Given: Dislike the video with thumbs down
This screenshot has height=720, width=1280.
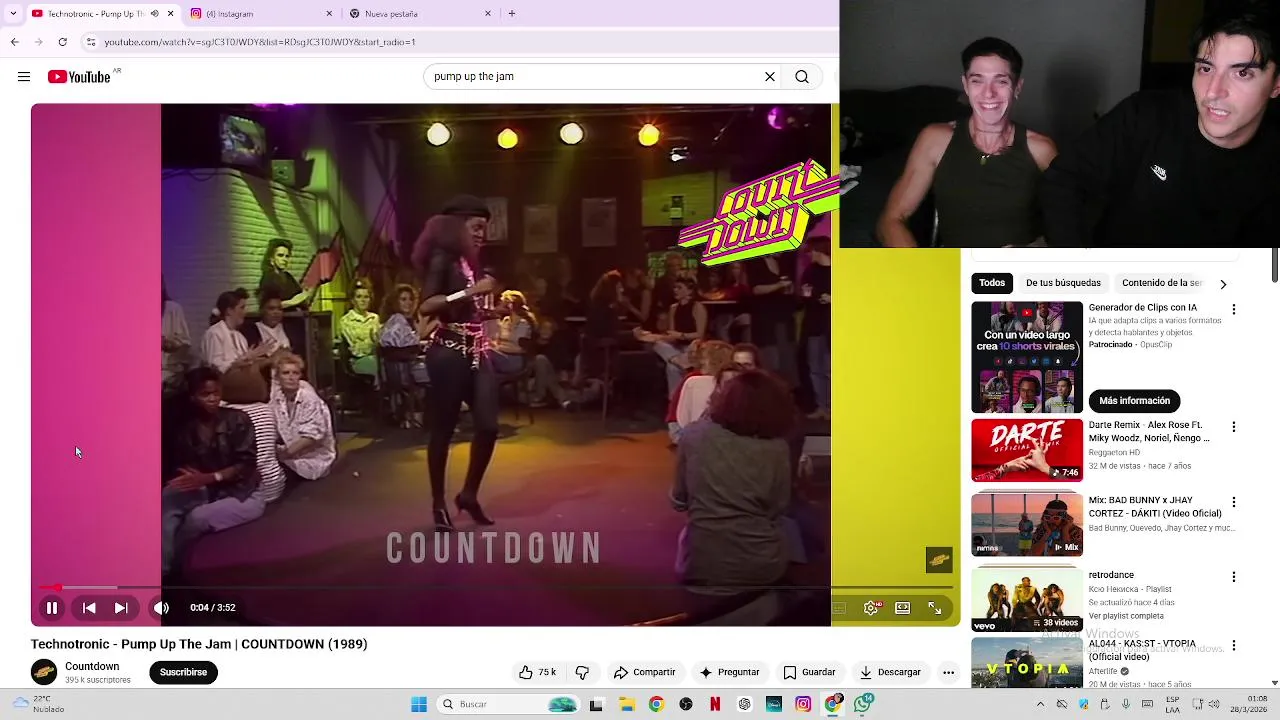Looking at the screenshot, I should [582, 672].
